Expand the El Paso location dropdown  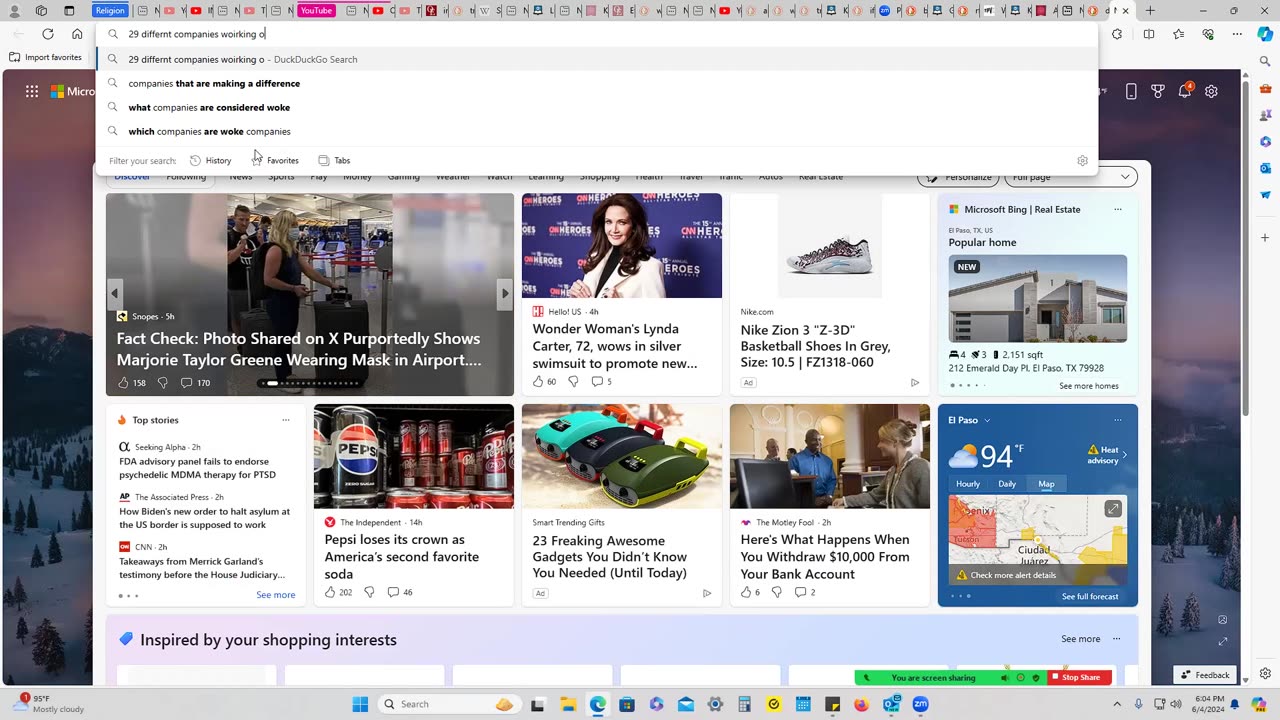[987, 420]
